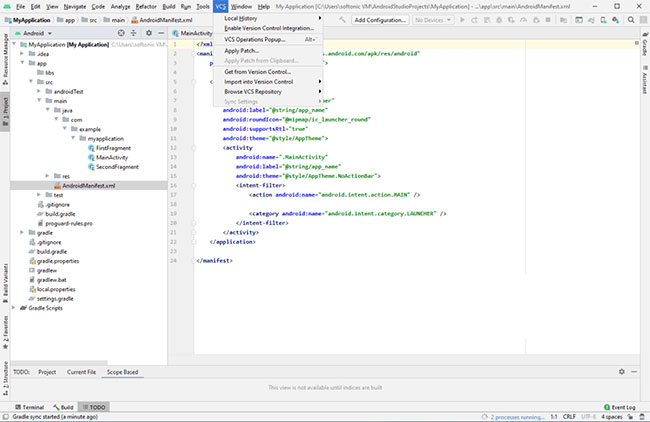The width and height of the screenshot is (650, 422).
Task: Open the Favorites side tool window
Action: [x=5, y=332]
